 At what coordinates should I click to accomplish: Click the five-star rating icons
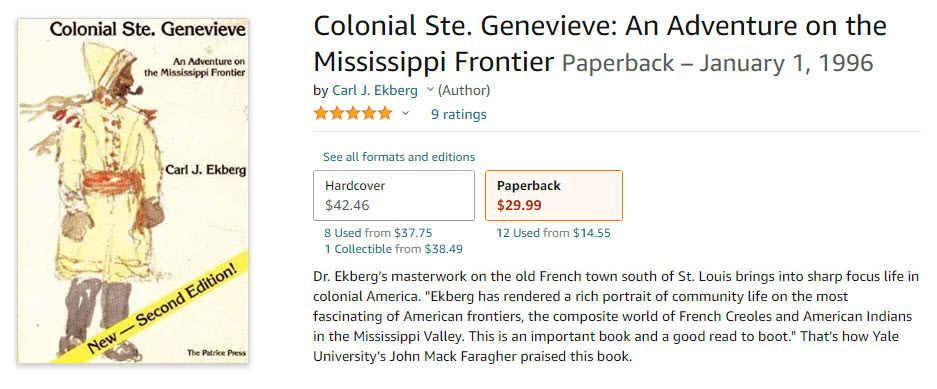pyautogui.click(x=353, y=113)
